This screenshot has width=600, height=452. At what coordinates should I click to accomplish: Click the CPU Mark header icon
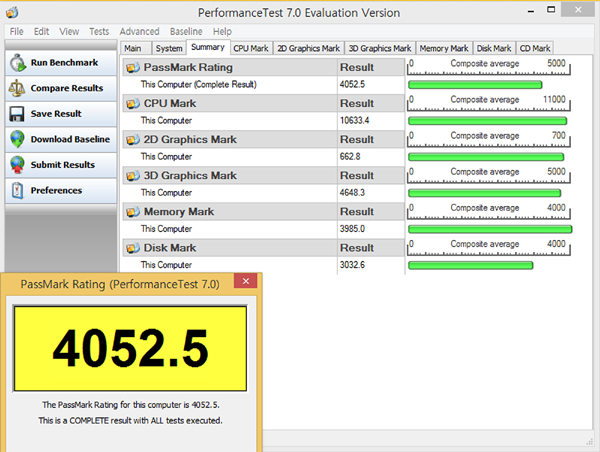point(133,103)
